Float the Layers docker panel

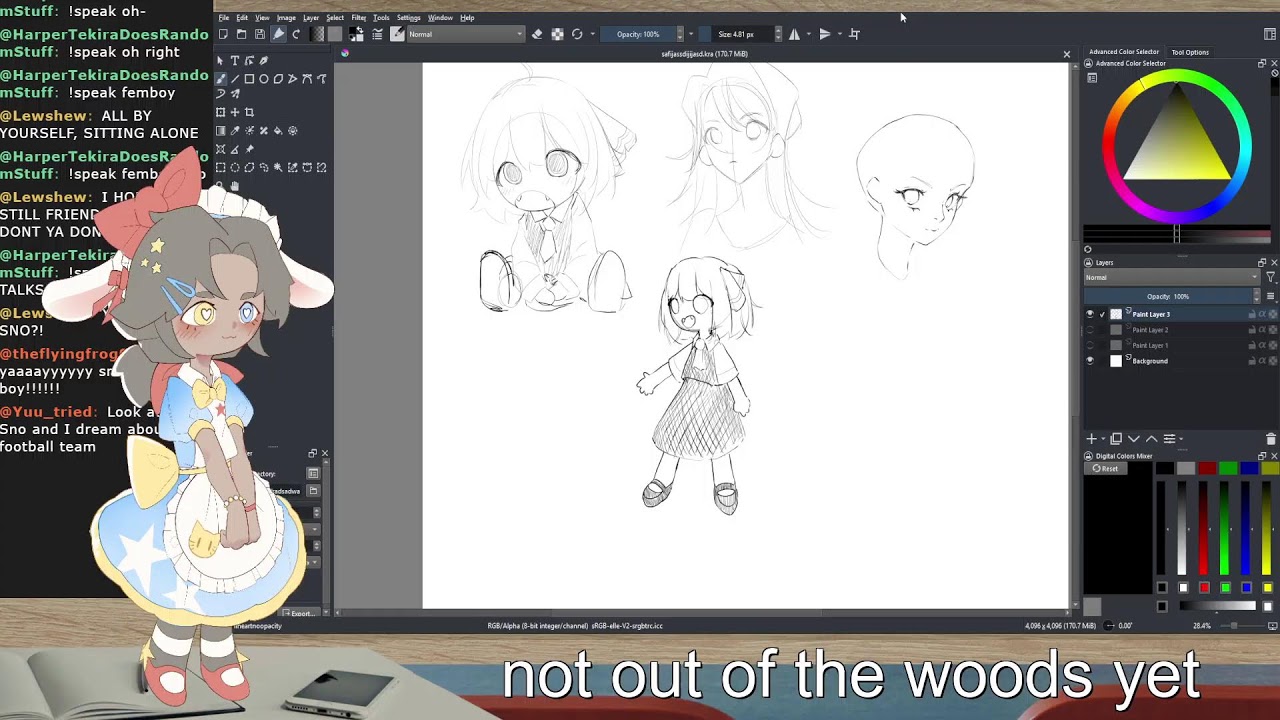(1261, 262)
